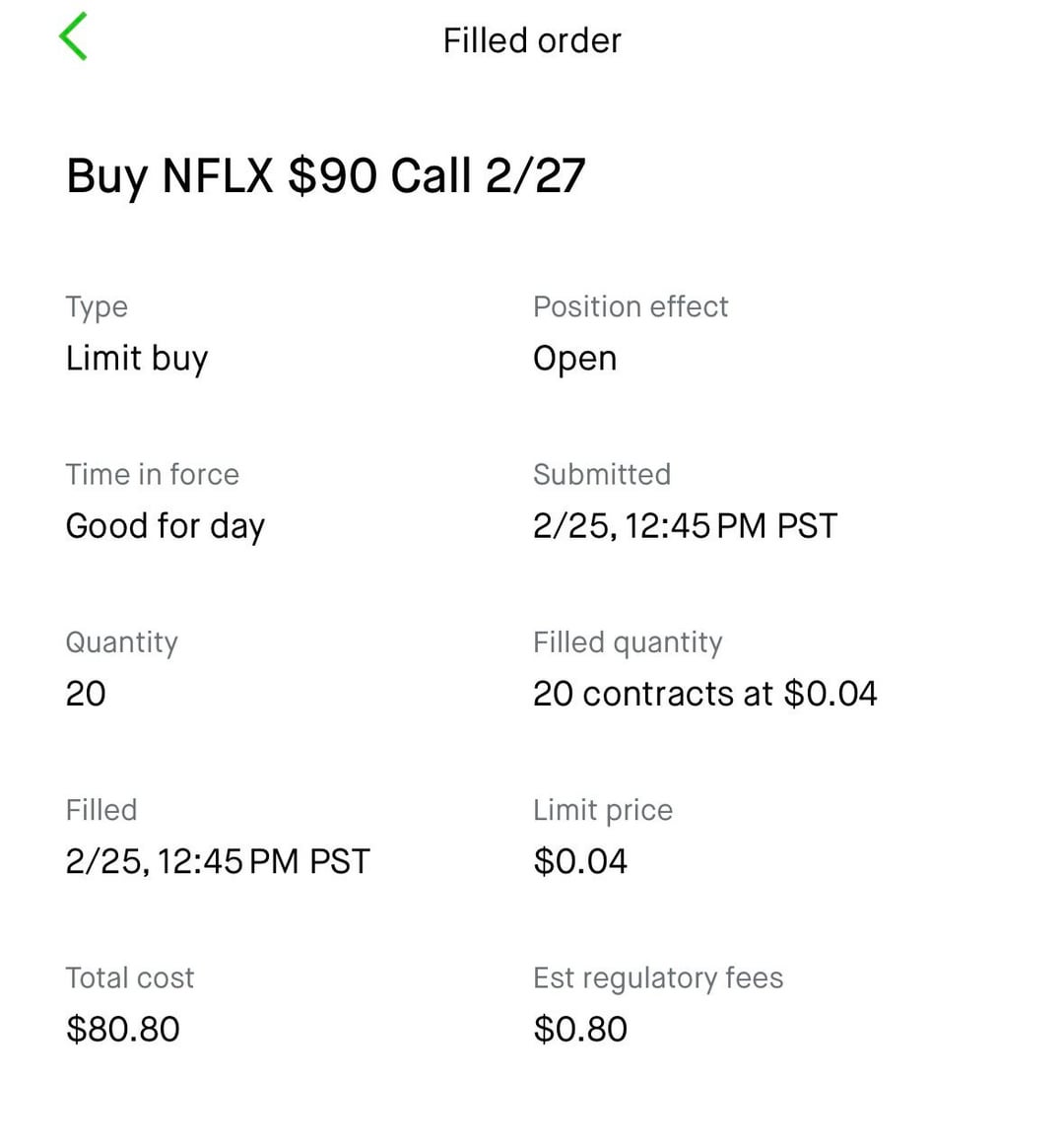Click the Limit price label

603,810
